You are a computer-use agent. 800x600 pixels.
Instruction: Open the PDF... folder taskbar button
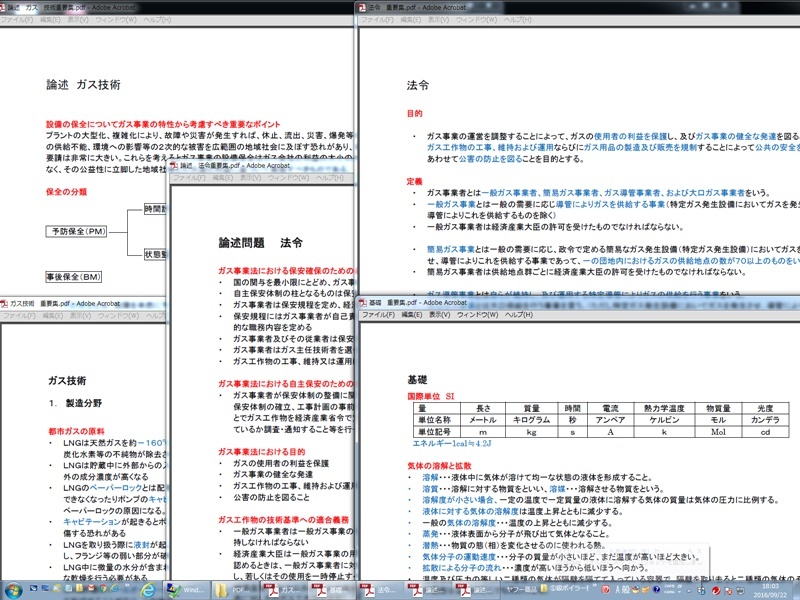coord(235,590)
